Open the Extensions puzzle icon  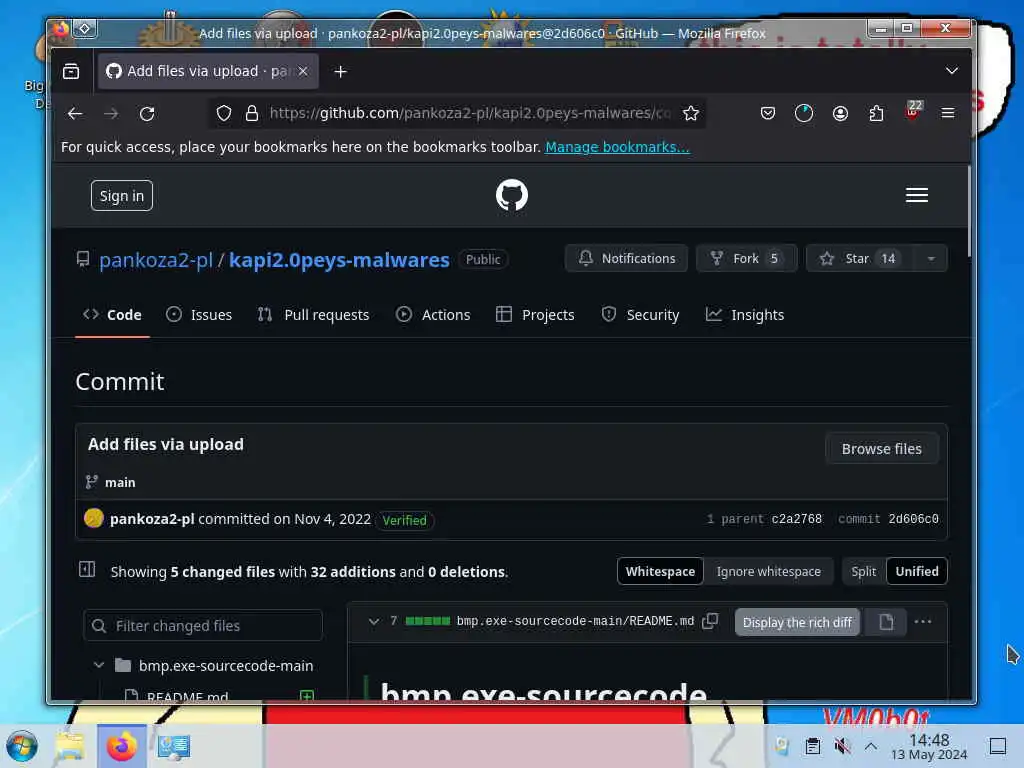(x=876, y=113)
